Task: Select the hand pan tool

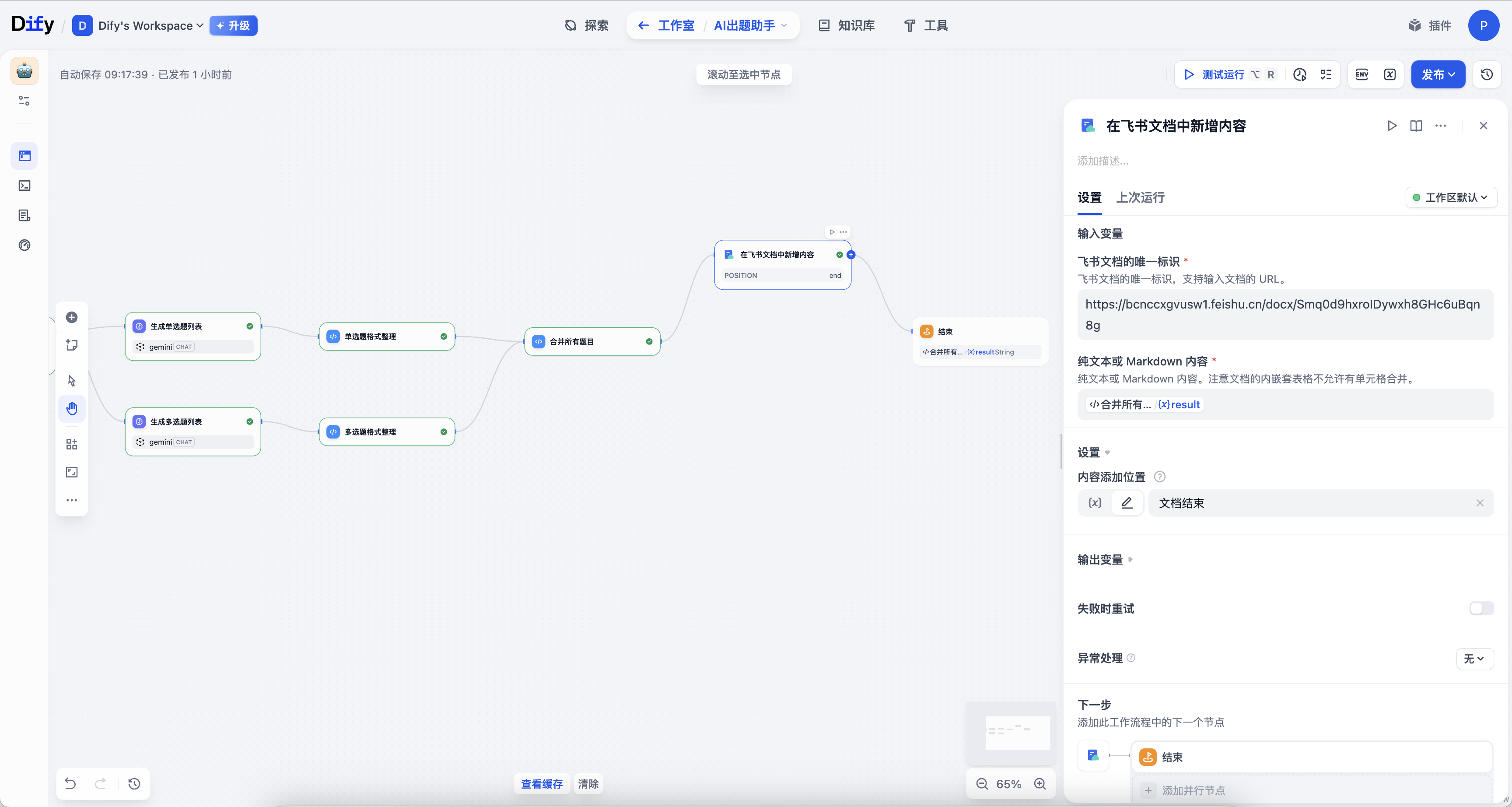Action: click(72, 408)
